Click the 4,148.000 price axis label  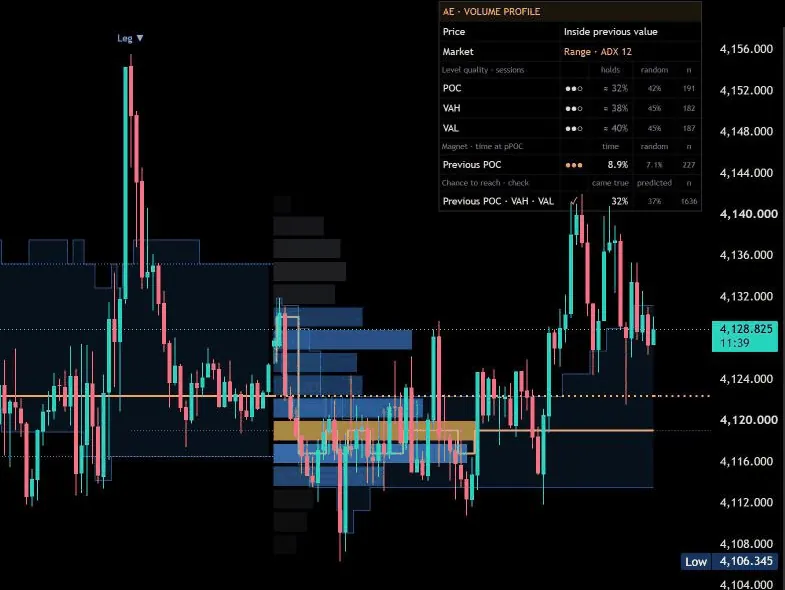(746, 132)
